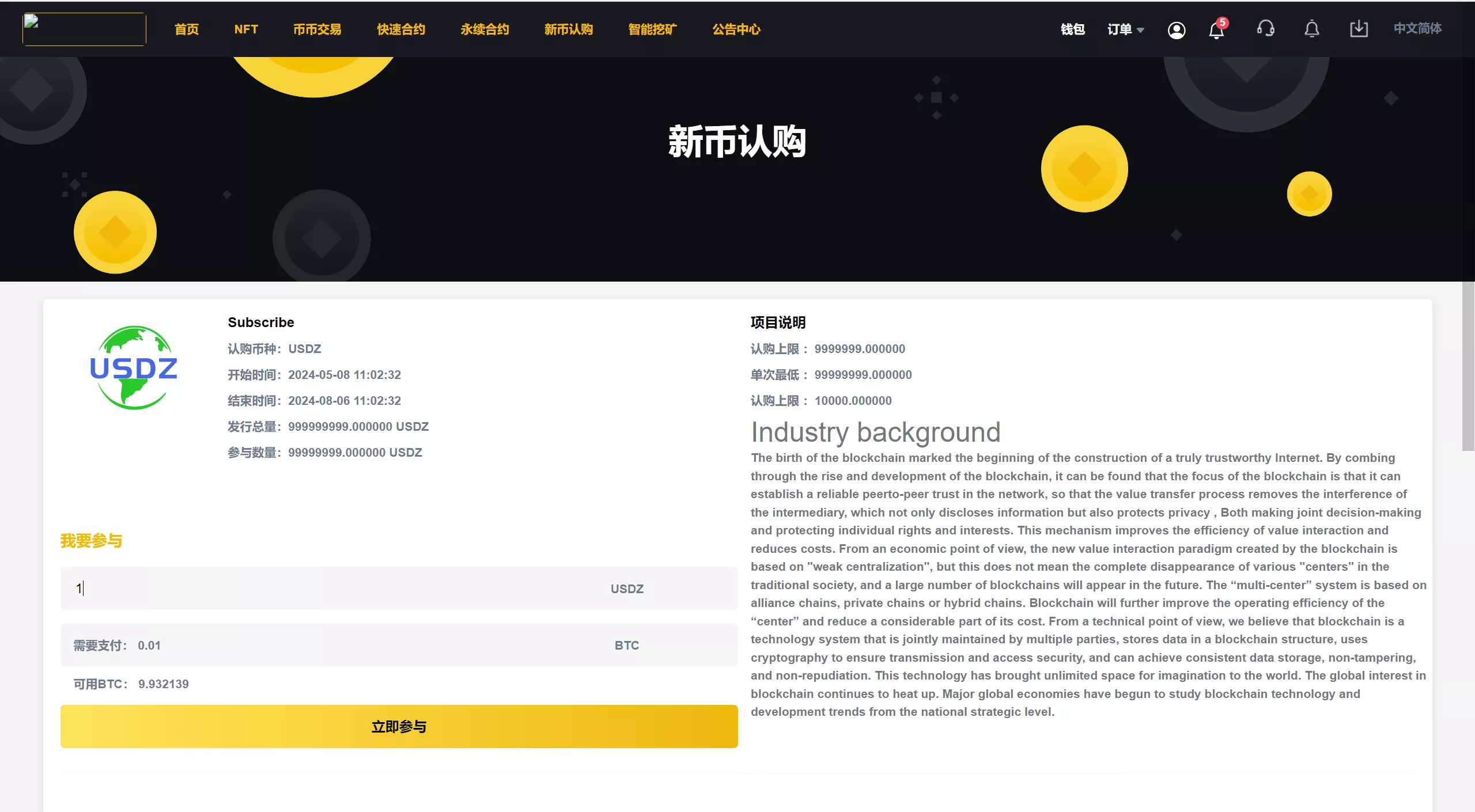Click the site logo at top left

[x=83, y=29]
